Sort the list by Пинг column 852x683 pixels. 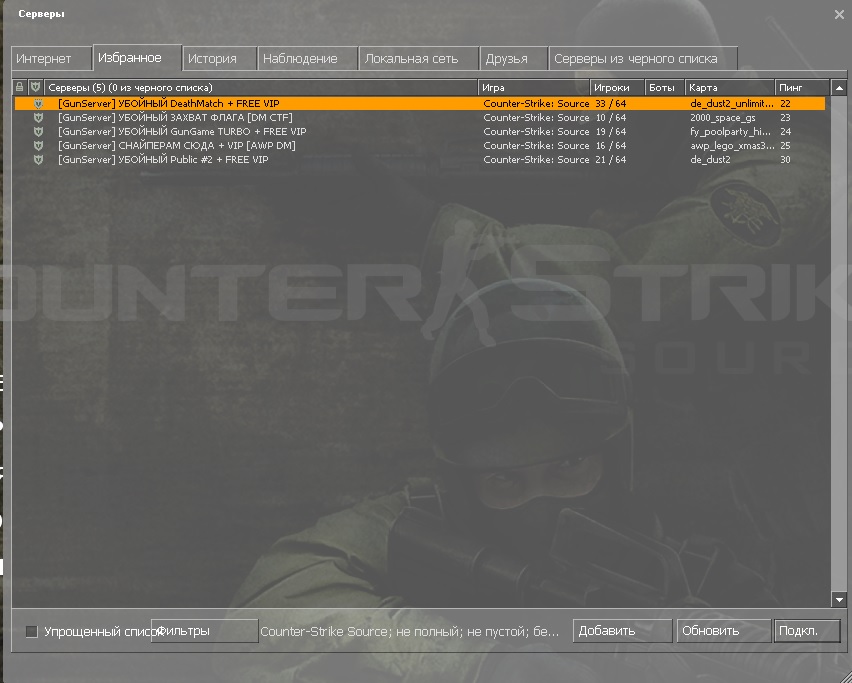click(x=801, y=88)
